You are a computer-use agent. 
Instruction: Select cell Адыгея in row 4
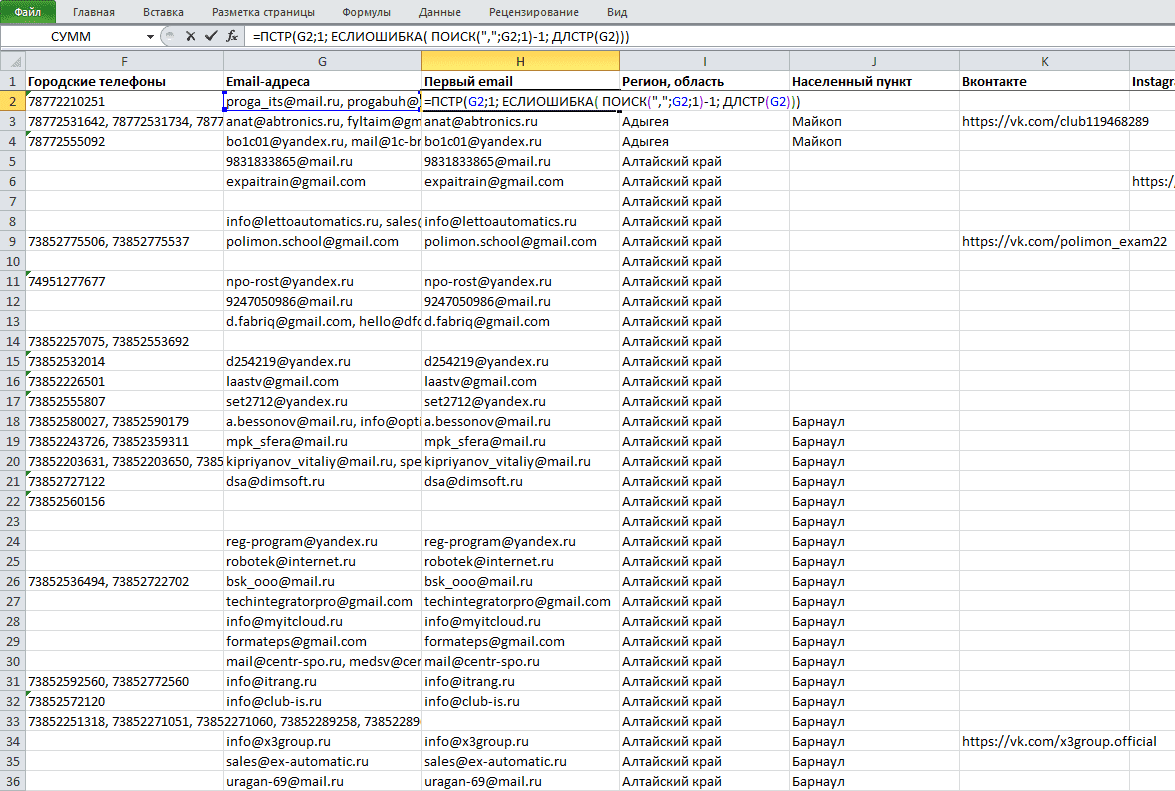click(704, 141)
